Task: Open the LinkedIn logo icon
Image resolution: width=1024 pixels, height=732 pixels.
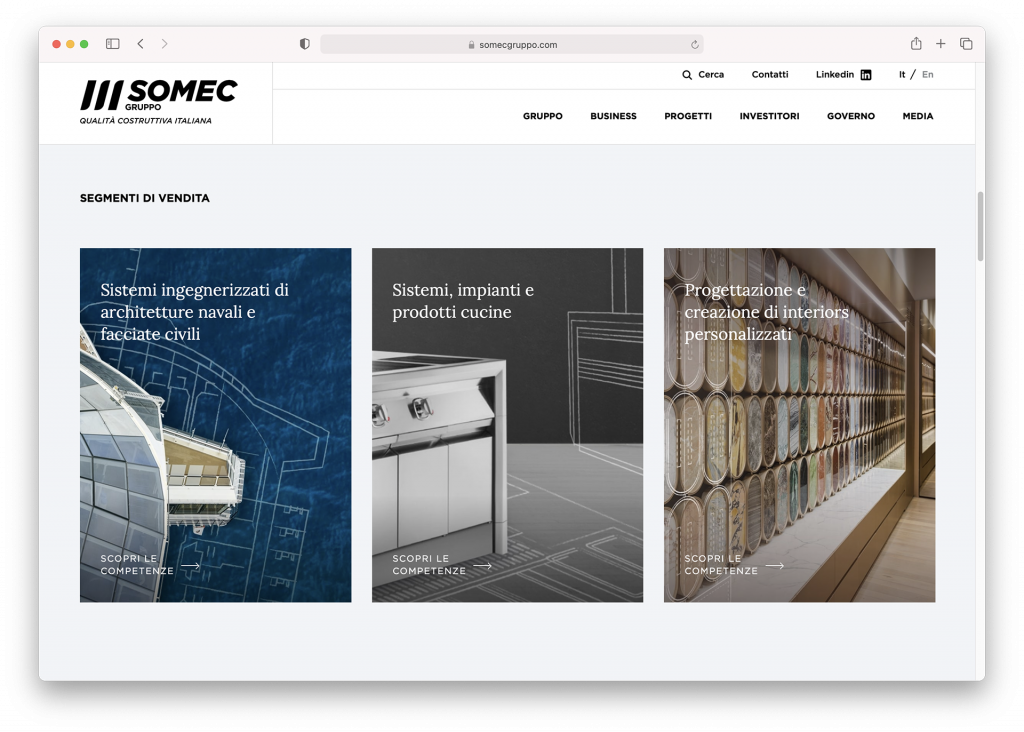Action: pyautogui.click(x=866, y=75)
